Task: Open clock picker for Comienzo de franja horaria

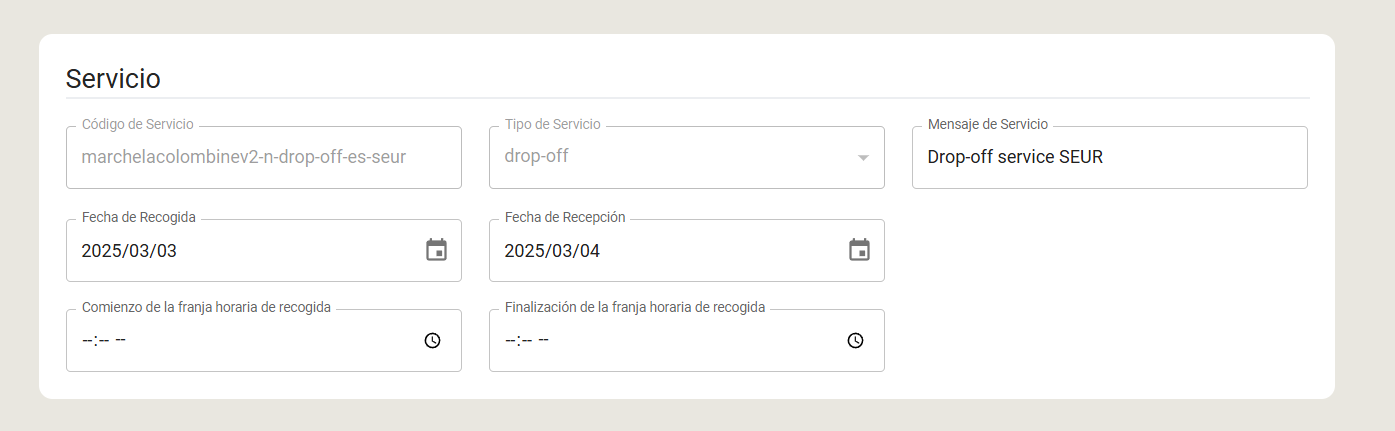Action: (433, 340)
